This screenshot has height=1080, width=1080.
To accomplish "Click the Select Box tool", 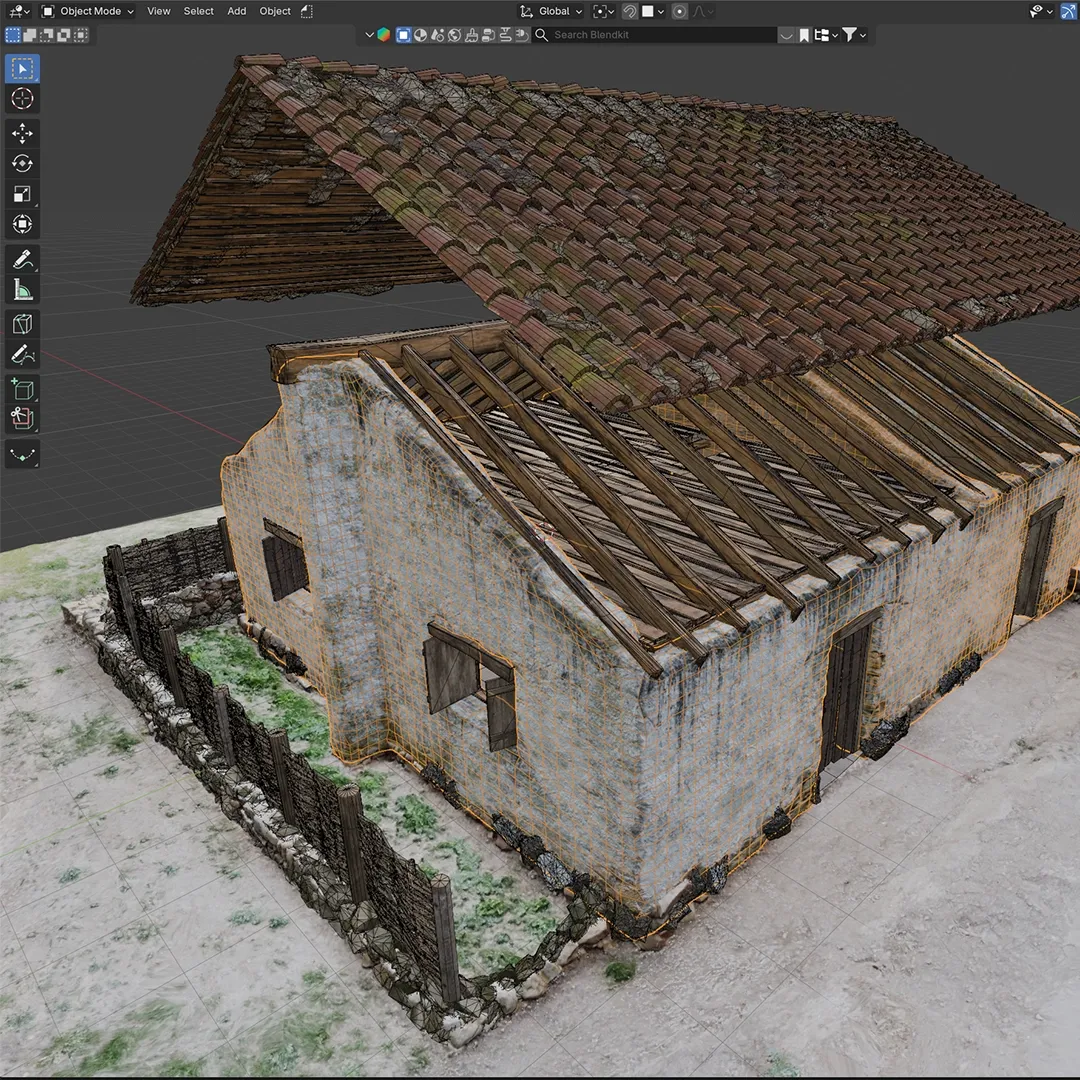I will coord(22,68).
